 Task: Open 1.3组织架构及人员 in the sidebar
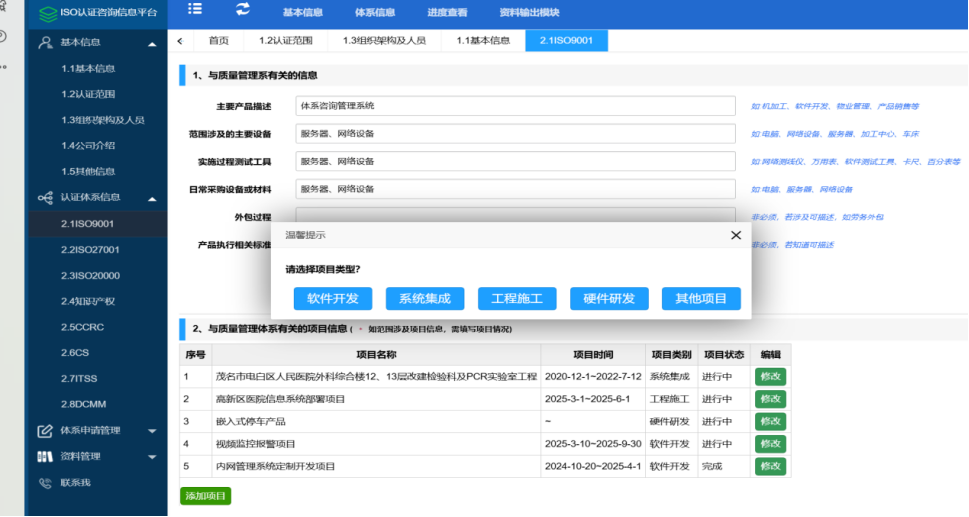(103, 120)
